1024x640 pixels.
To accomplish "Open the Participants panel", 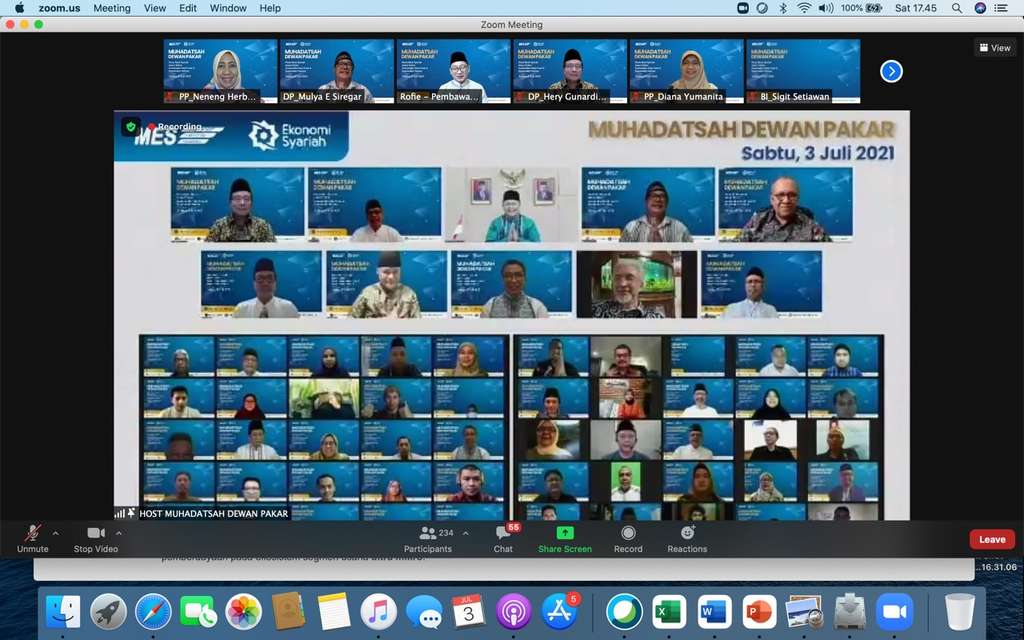I will 428,539.
